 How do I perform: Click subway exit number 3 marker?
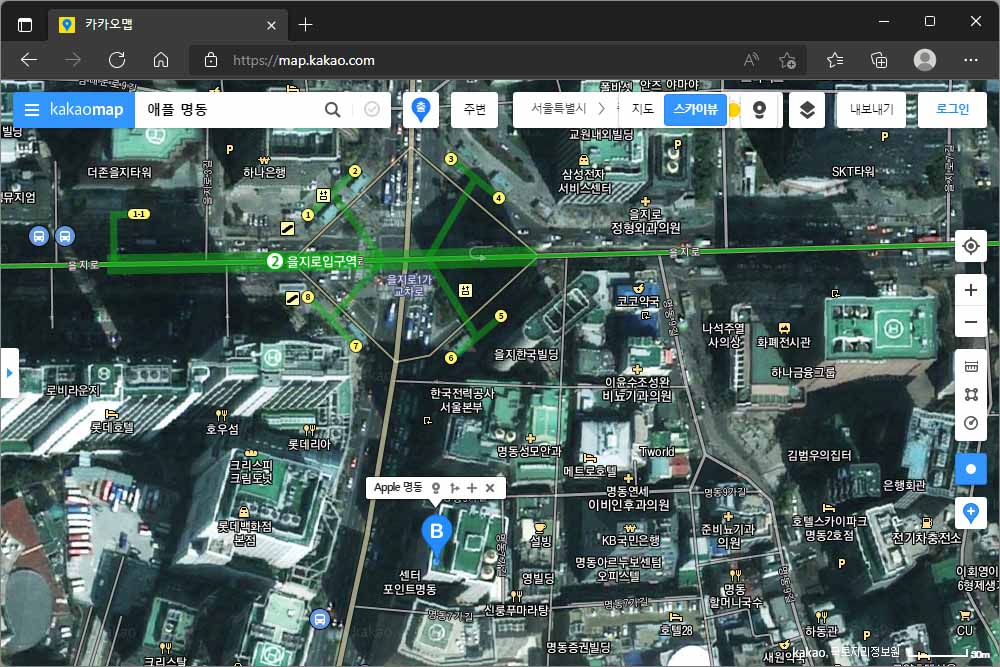click(451, 159)
